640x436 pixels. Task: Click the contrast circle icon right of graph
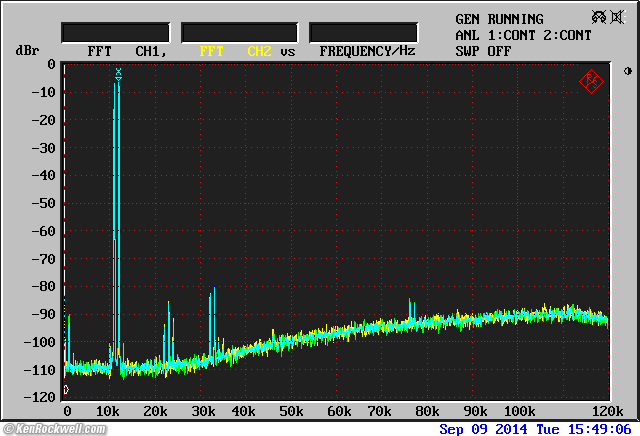(x=628, y=71)
